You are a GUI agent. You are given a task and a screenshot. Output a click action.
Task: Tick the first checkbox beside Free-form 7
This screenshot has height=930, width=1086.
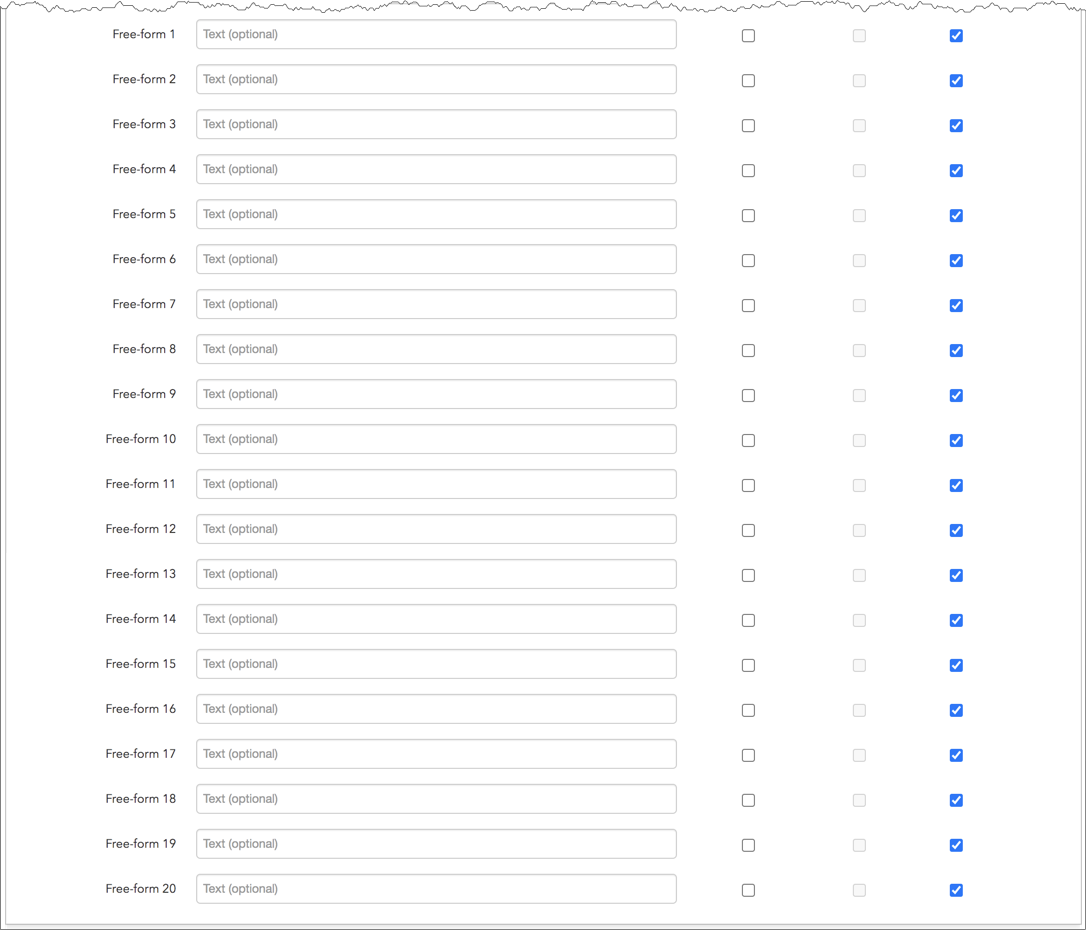748,306
